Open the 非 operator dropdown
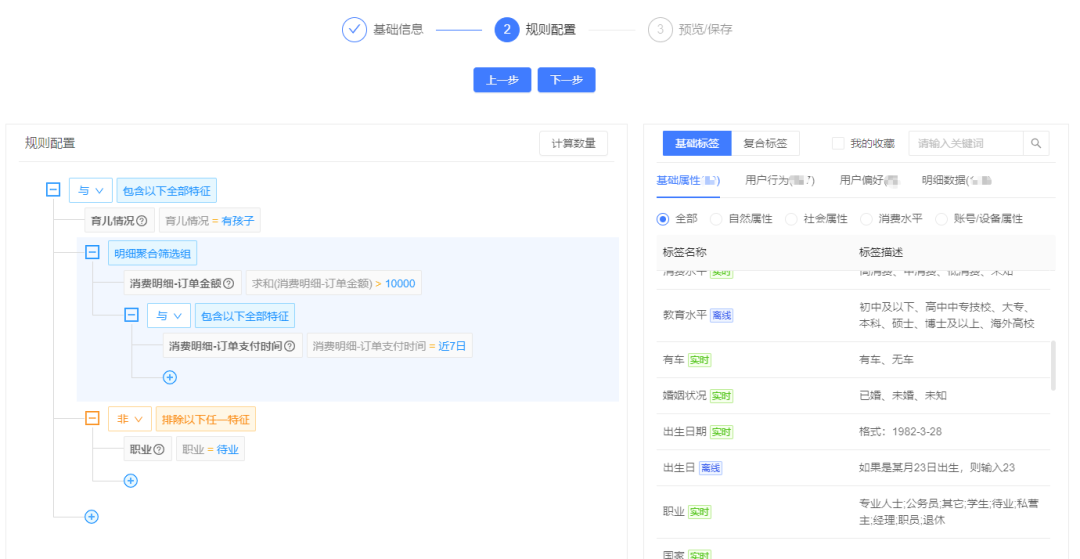The image size is (1080, 559). (129, 419)
